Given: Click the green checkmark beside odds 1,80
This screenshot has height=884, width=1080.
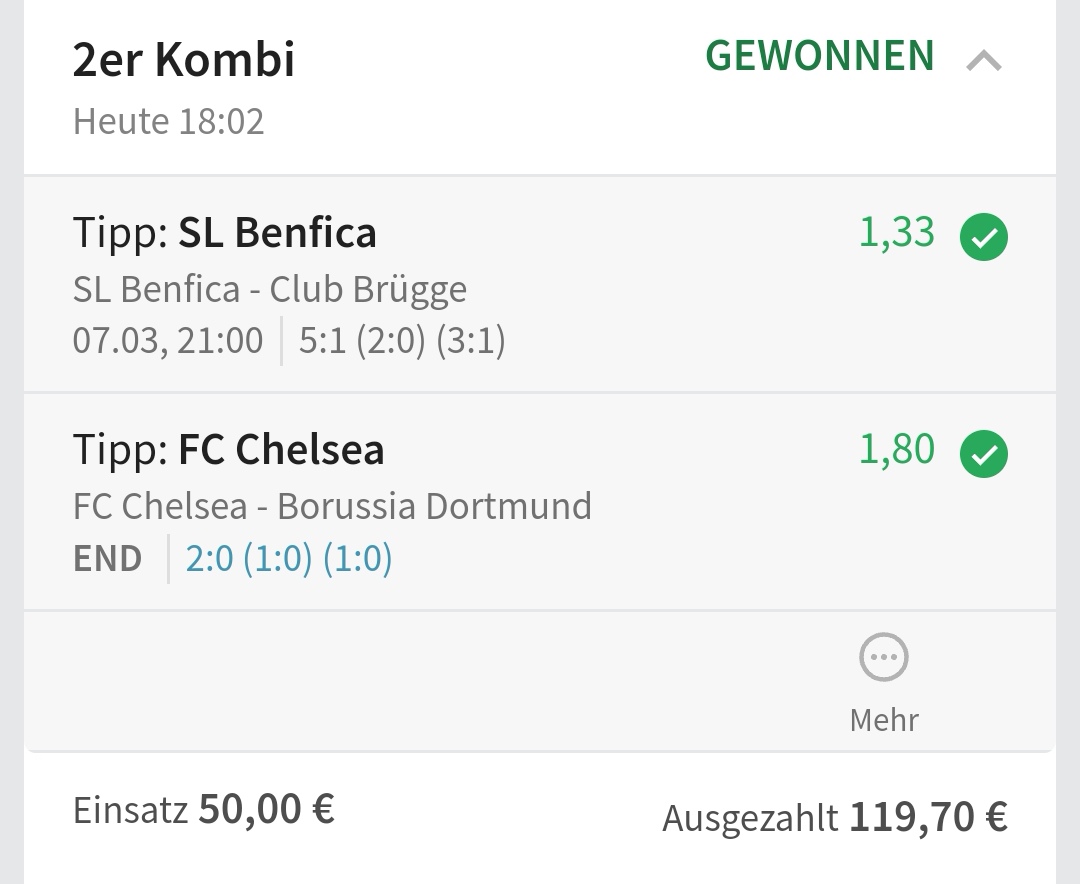Looking at the screenshot, I should pos(984,453).
